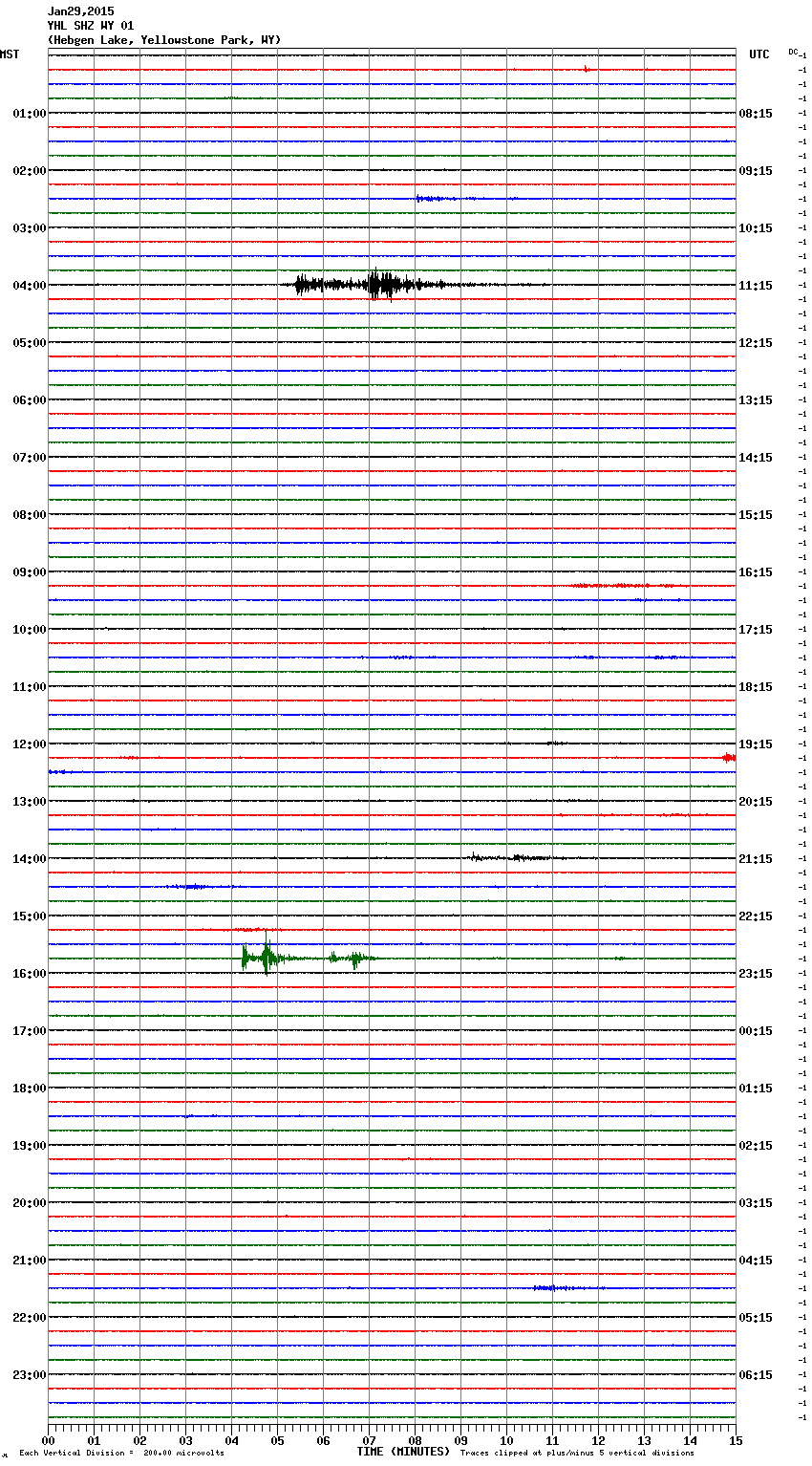Click the 10:15 UTC time label

tap(756, 228)
